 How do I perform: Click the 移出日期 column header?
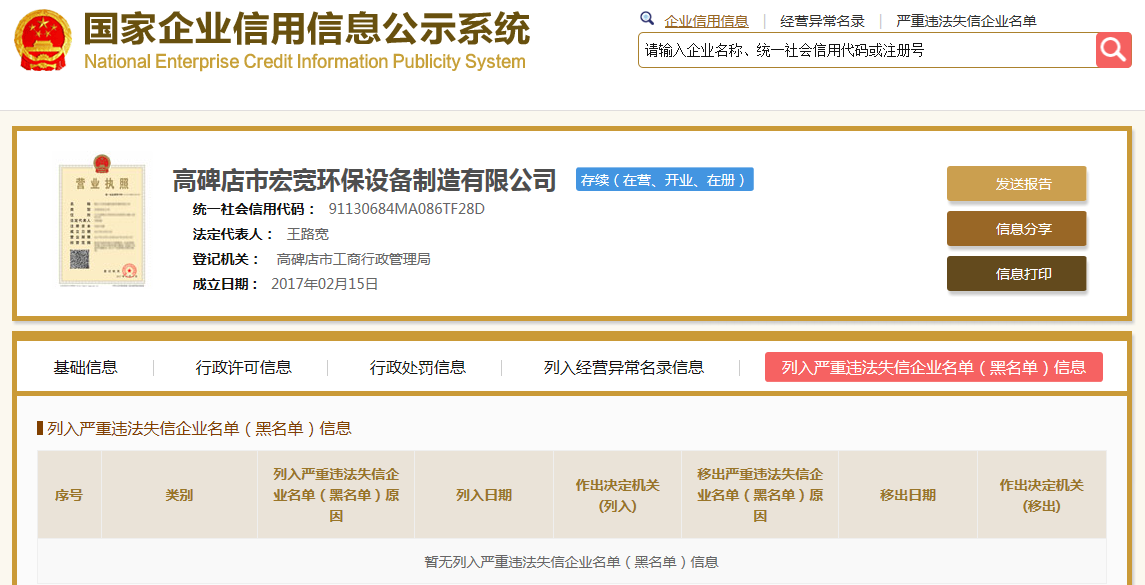click(x=908, y=495)
